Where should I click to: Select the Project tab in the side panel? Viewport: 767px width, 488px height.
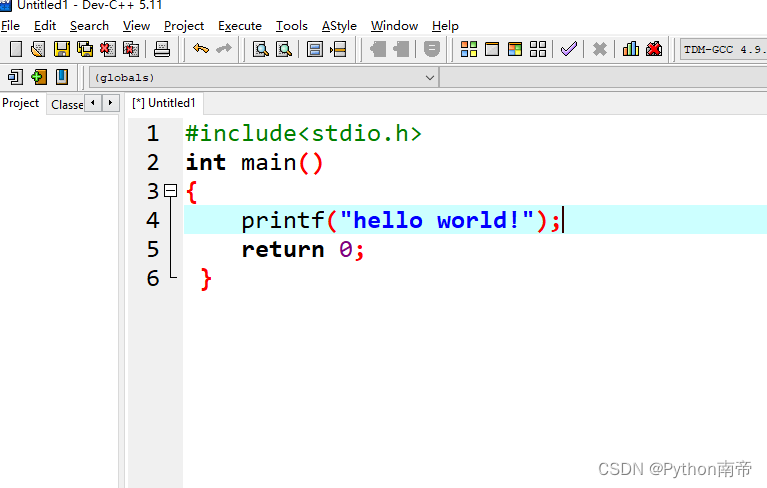(x=21, y=103)
